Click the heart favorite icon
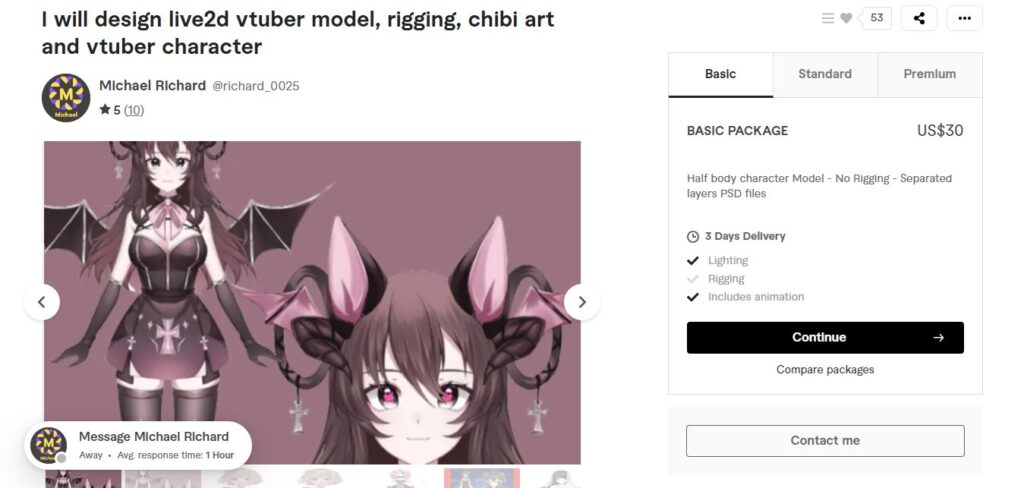The image size is (1024, 488). (846, 18)
